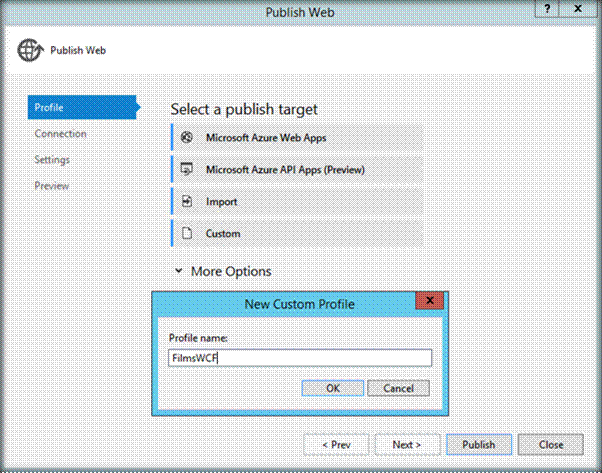Click the < Prev button
This screenshot has height=473, width=602.
(336, 445)
